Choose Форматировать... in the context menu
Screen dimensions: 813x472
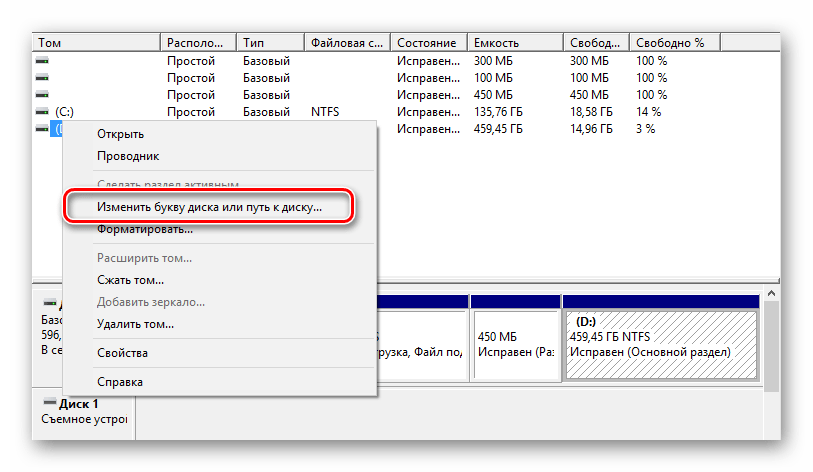tap(145, 229)
